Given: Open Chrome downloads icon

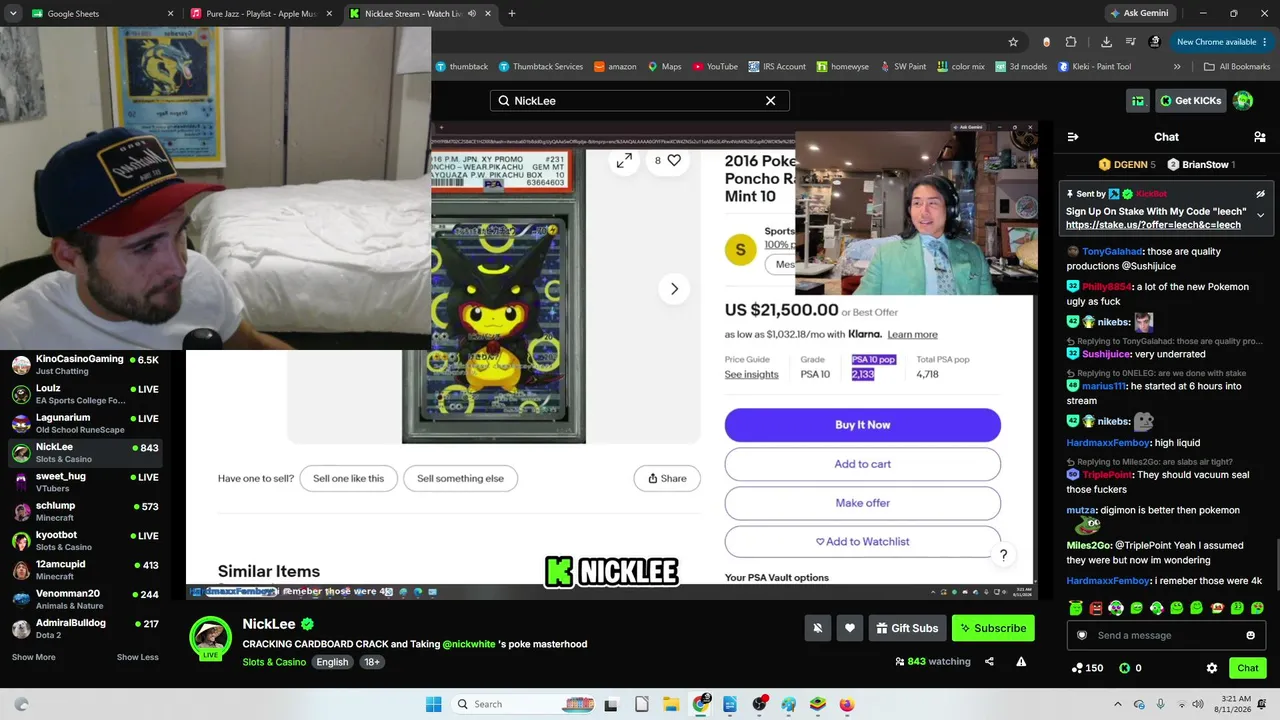Looking at the screenshot, I should point(1106,42).
